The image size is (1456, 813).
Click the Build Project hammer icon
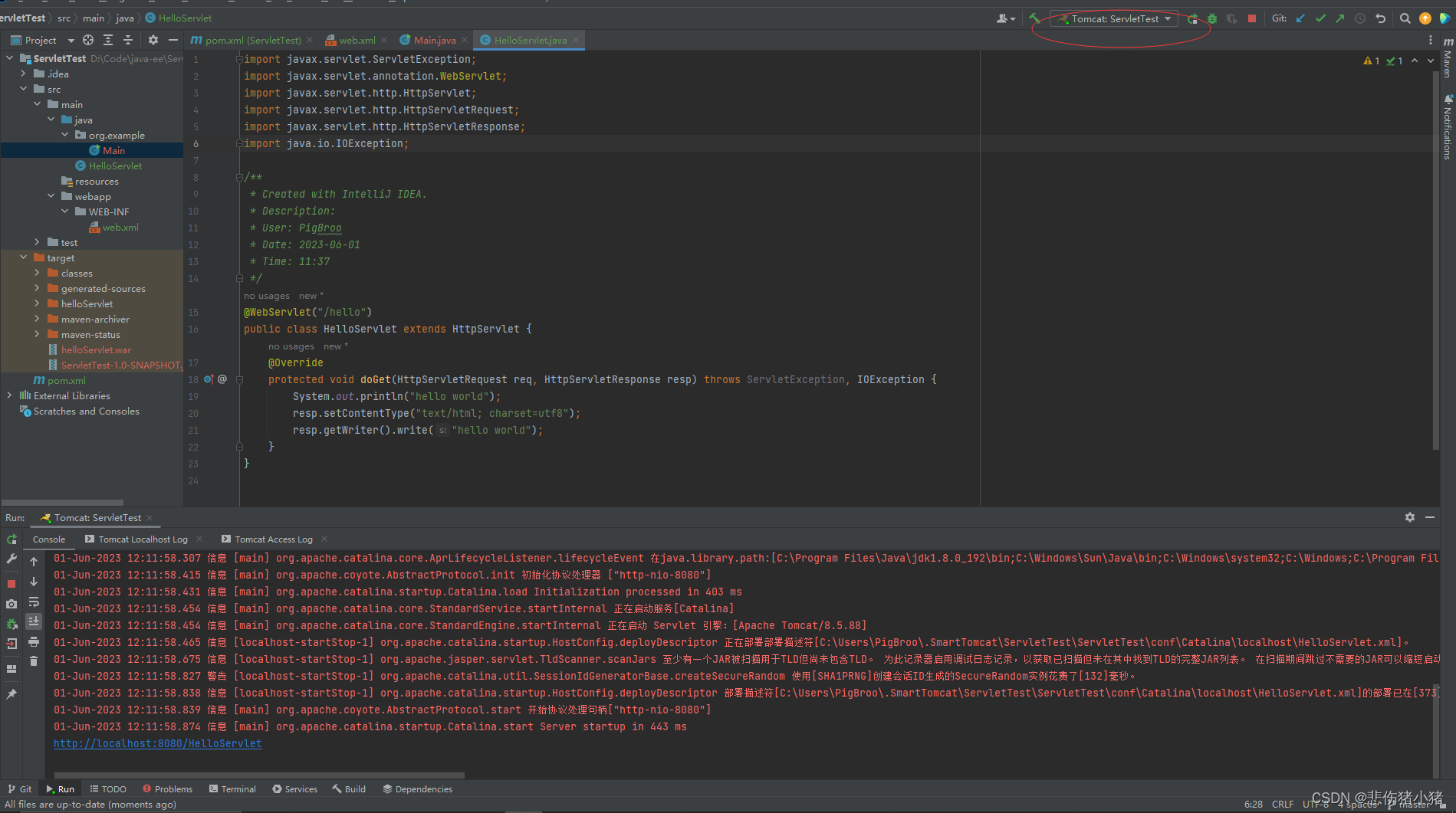click(x=1034, y=18)
